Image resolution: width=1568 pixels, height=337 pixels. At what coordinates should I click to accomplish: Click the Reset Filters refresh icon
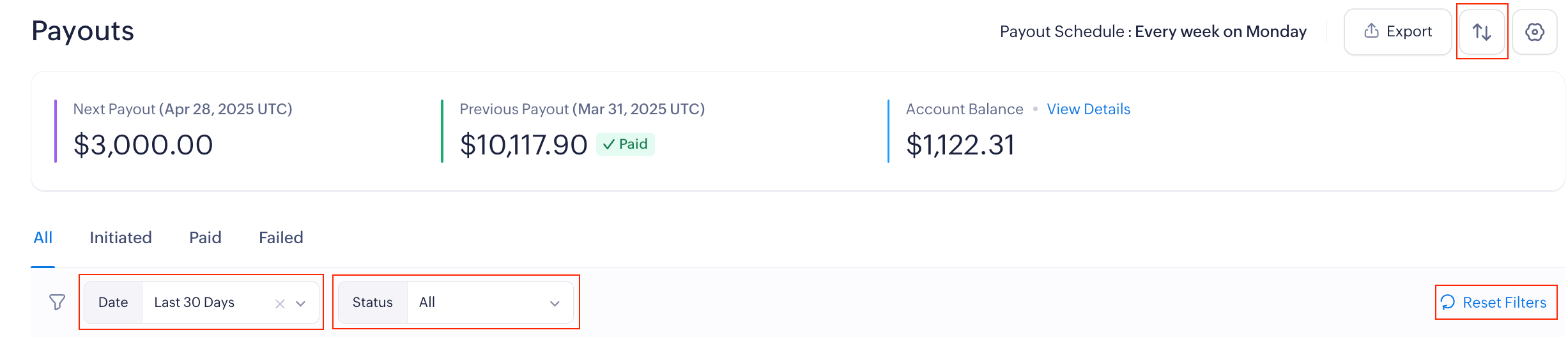click(x=1448, y=302)
